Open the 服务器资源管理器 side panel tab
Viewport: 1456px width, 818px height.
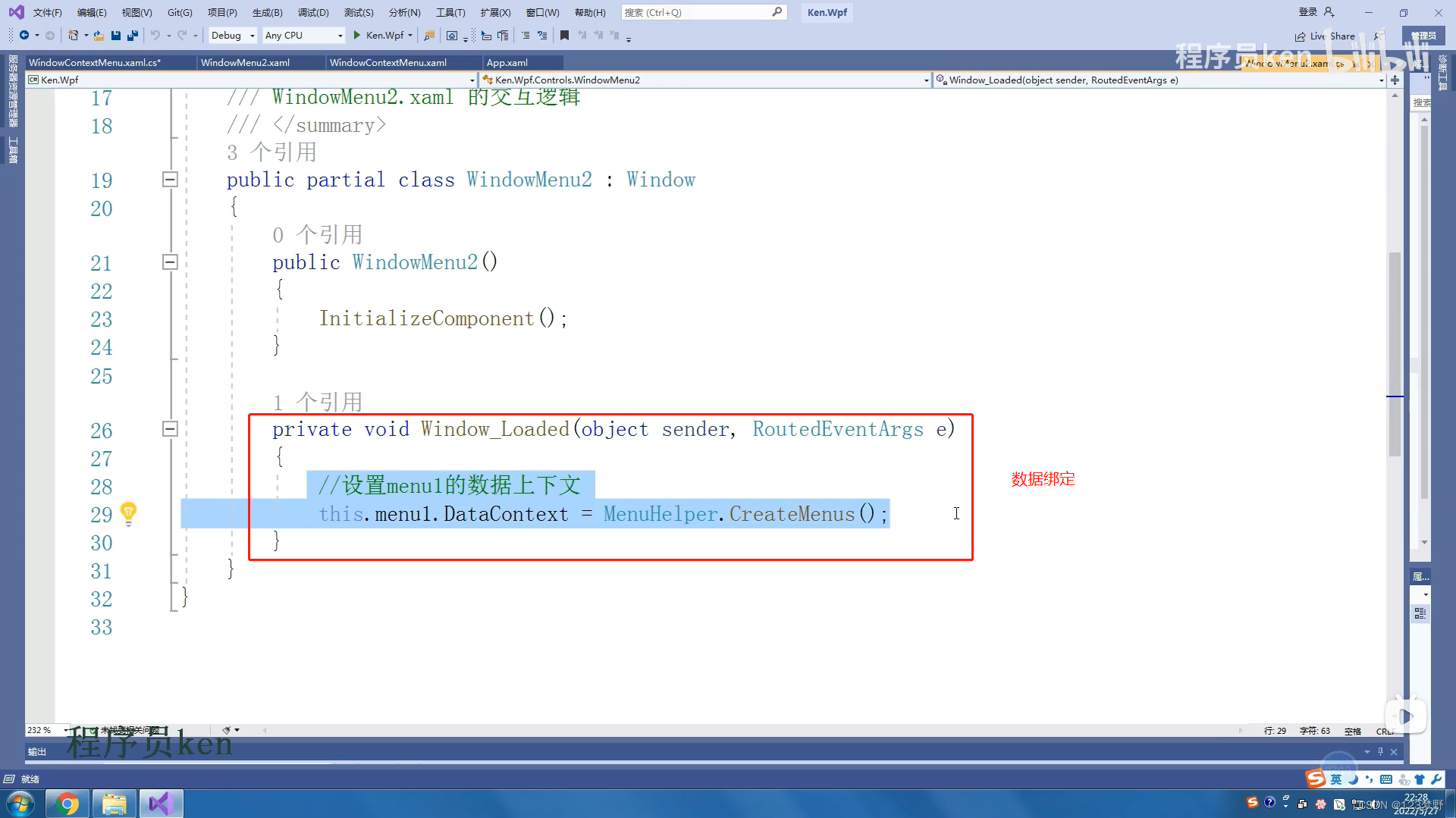(x=12, y=90)
